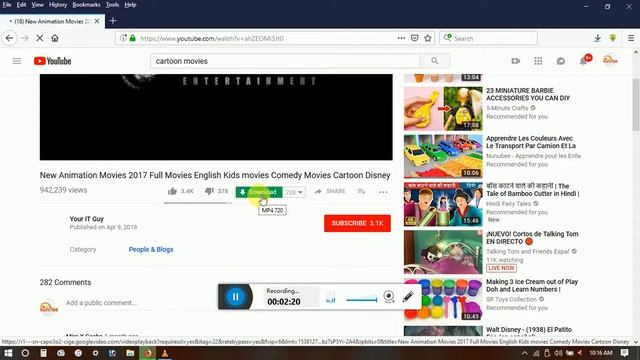Viewport: 640px width, 360px height.
Task: Open the YouTube apps grid icon
Action: pos(538,61)
